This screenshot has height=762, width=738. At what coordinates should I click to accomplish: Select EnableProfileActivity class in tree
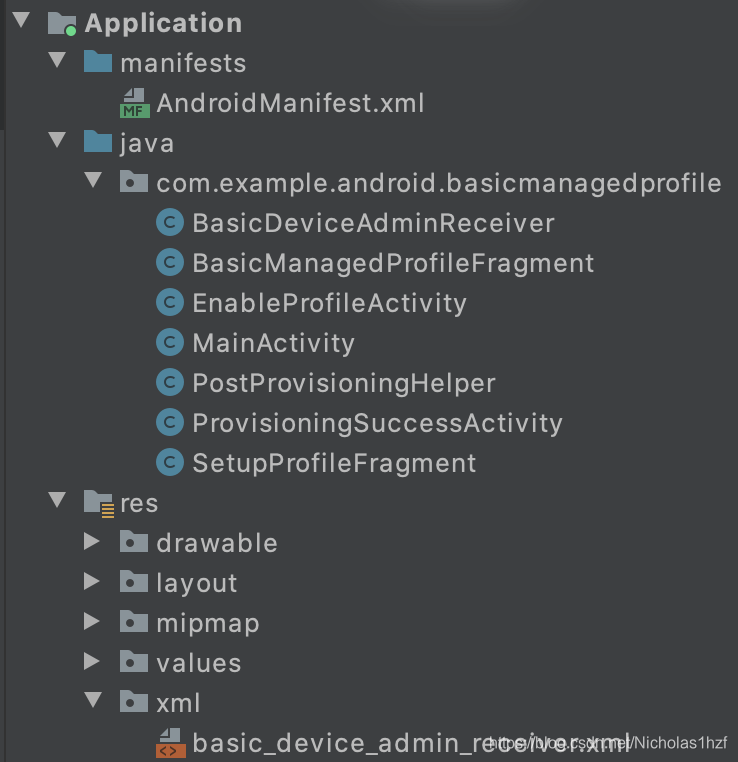[329, 303]
